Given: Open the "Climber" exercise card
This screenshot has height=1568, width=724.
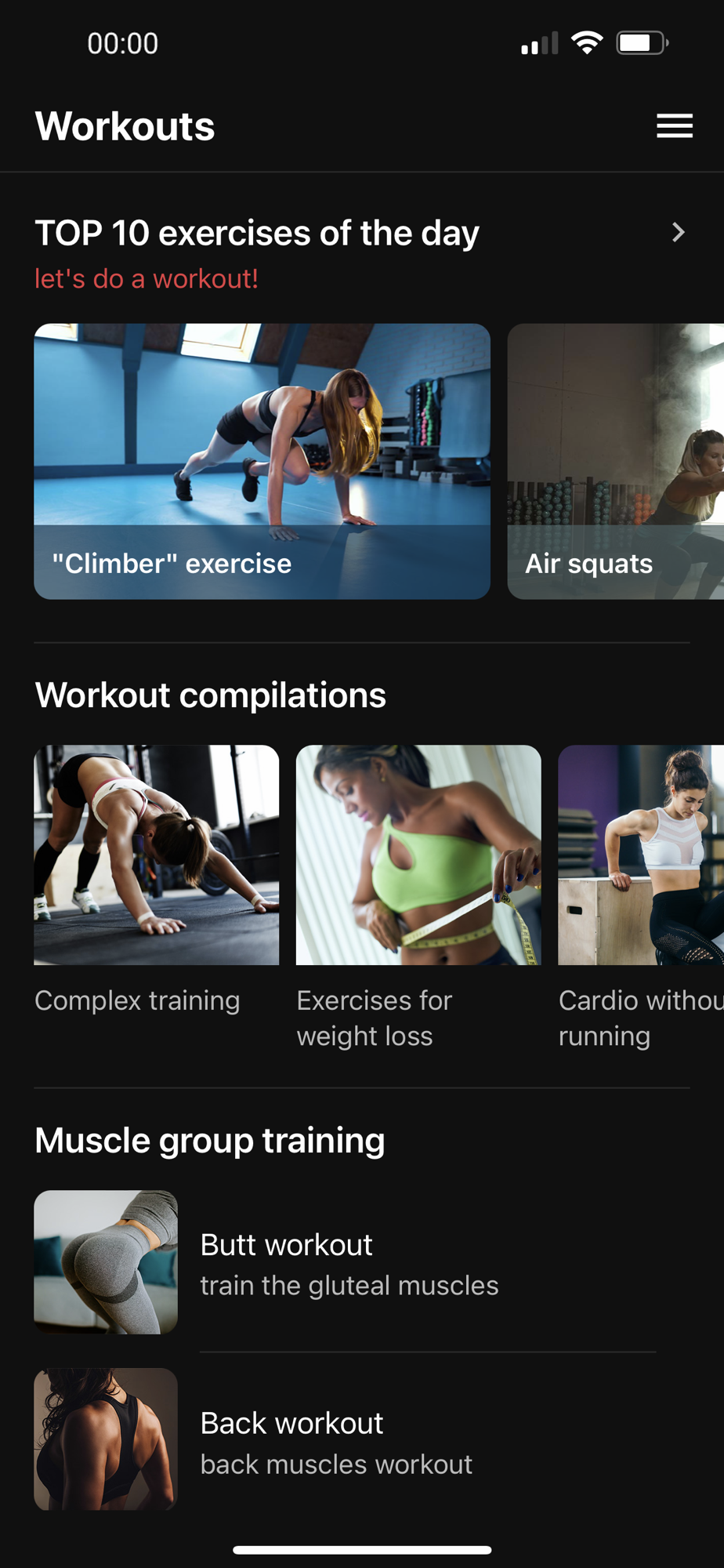Looking at the screenshot, I should pyautogui.click(x=262, y=461).
